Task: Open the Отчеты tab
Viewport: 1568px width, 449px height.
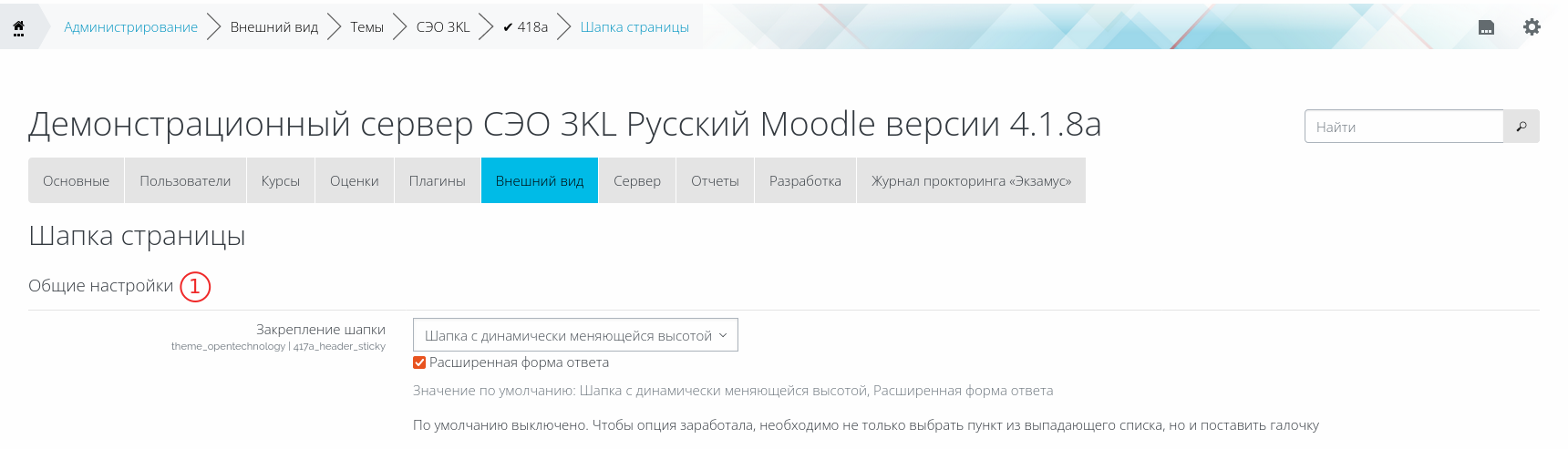Action: pyautogui.click(x=715, y=180)
